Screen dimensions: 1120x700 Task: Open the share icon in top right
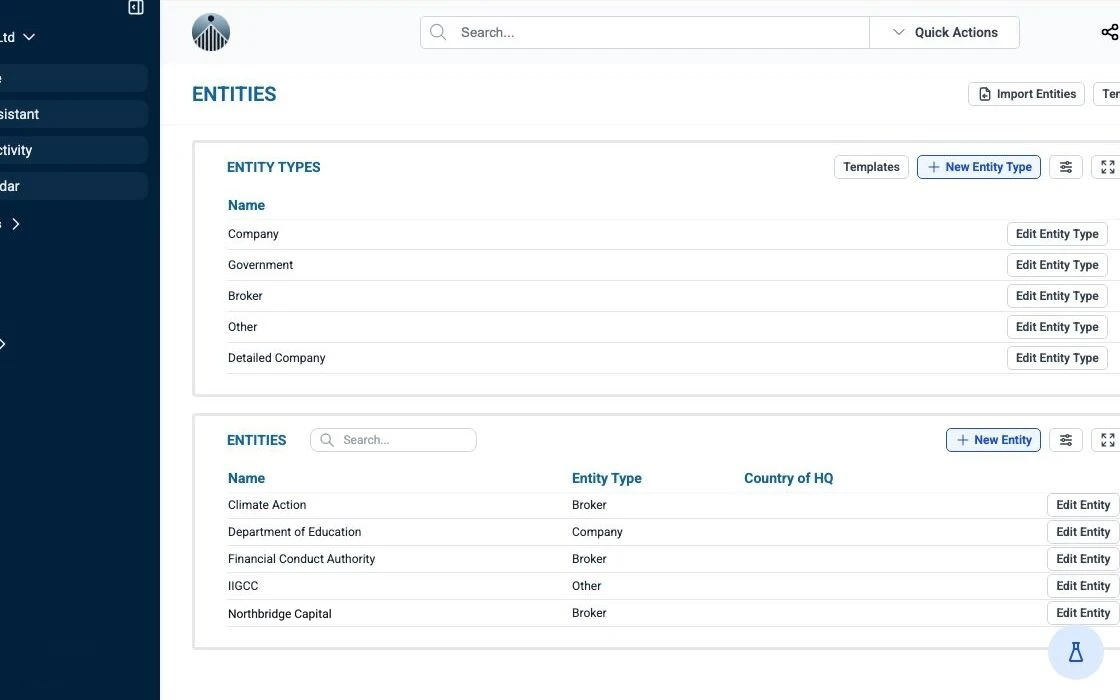pos(1109,32)
